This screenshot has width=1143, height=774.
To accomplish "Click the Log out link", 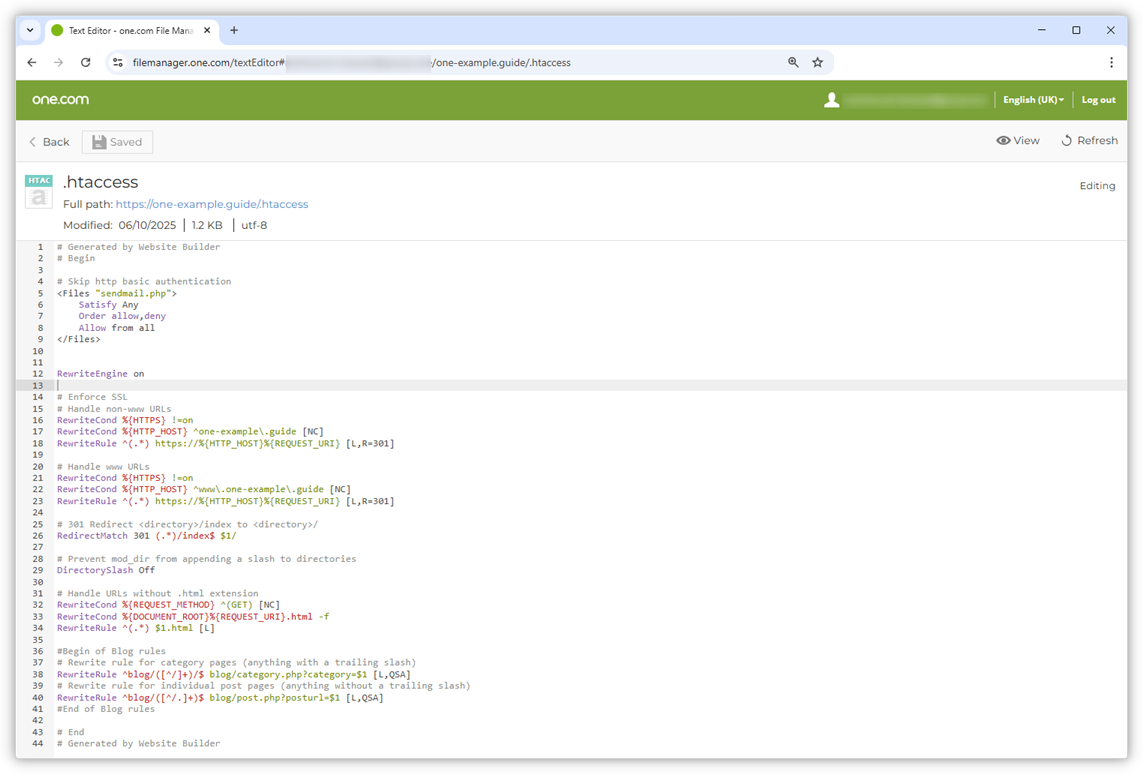I will 1098,100.
